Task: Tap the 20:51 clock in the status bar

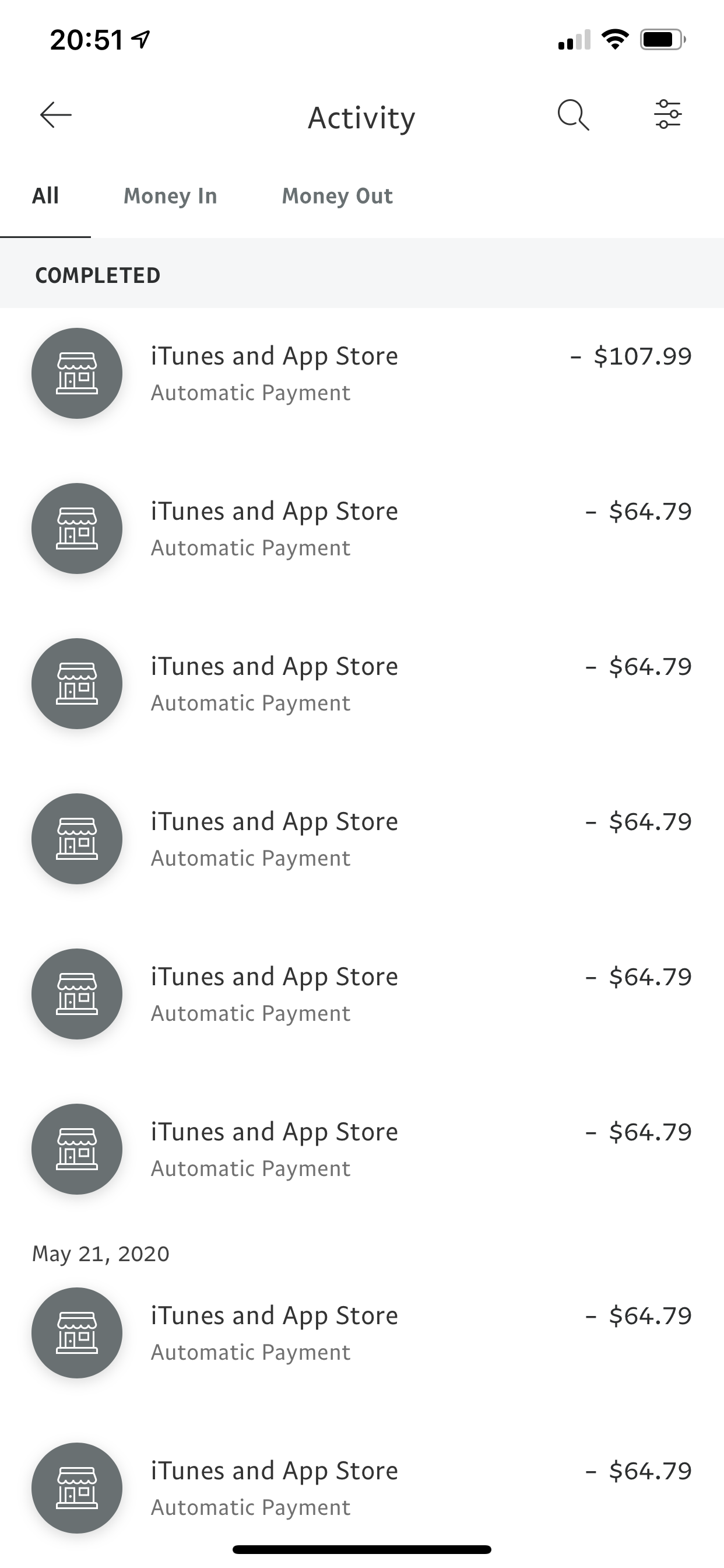Action: [x=87, y=40]
